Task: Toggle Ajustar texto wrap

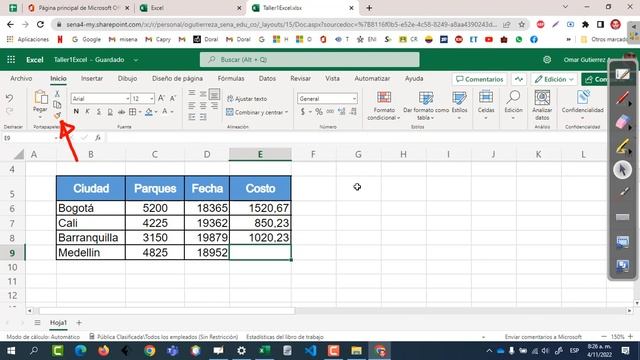Action: 247,99
